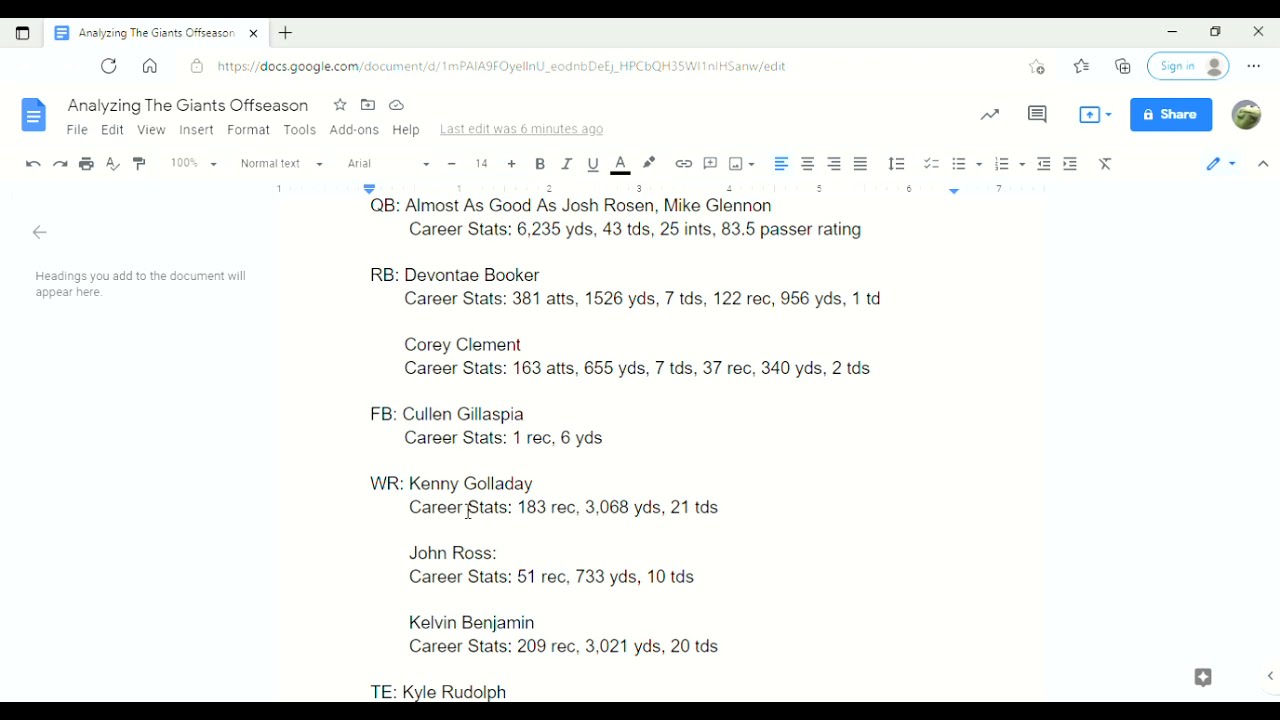Viewport: 1280px width, 720px height.
Task: Run spelling and grammar check icon
Action: pos(113,164)
